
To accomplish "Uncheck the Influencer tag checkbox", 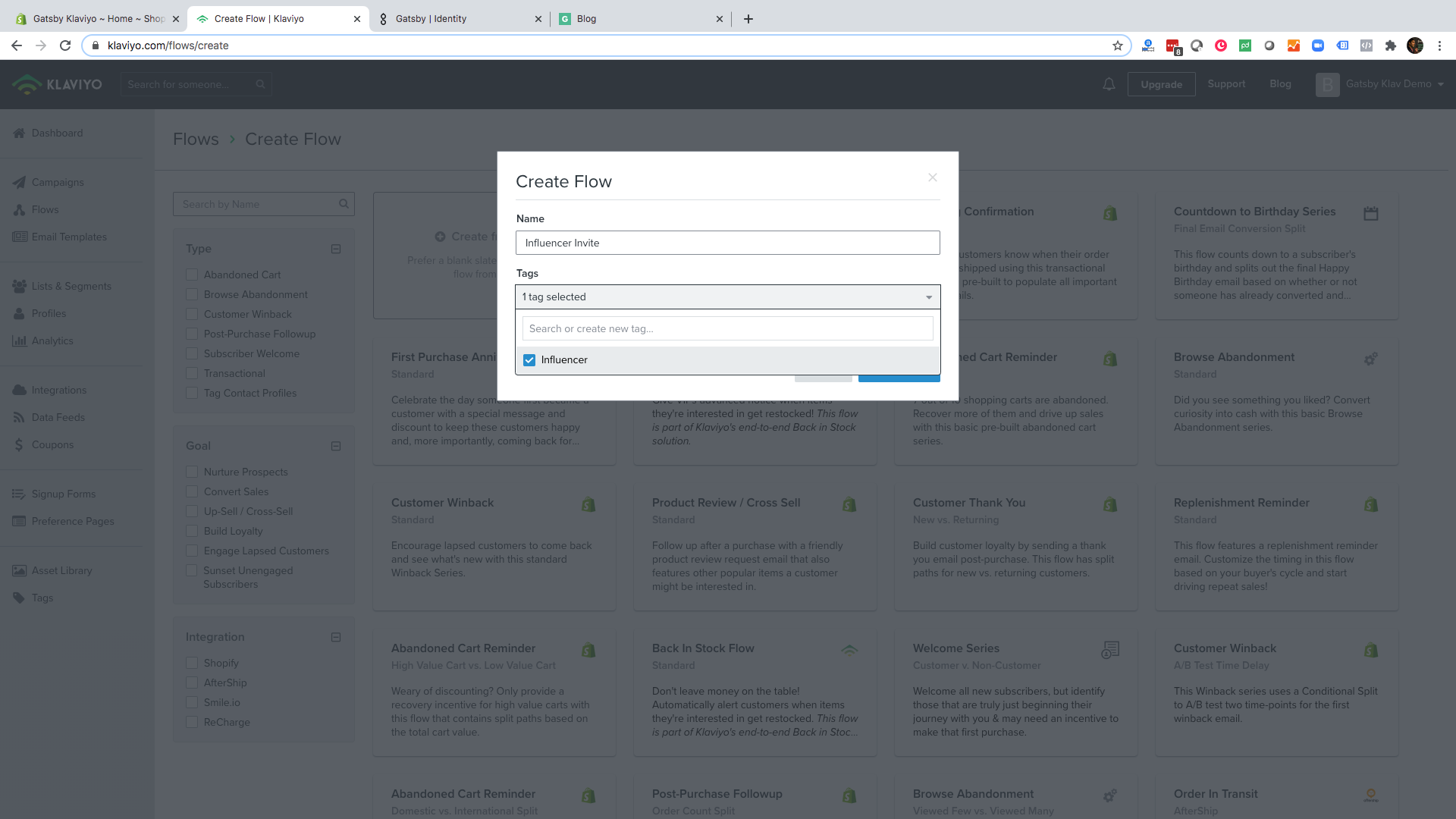I will 529,360.
